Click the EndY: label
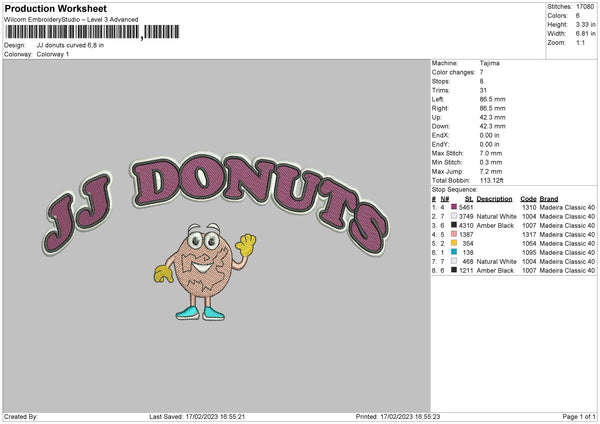 [x=440, y=144]
